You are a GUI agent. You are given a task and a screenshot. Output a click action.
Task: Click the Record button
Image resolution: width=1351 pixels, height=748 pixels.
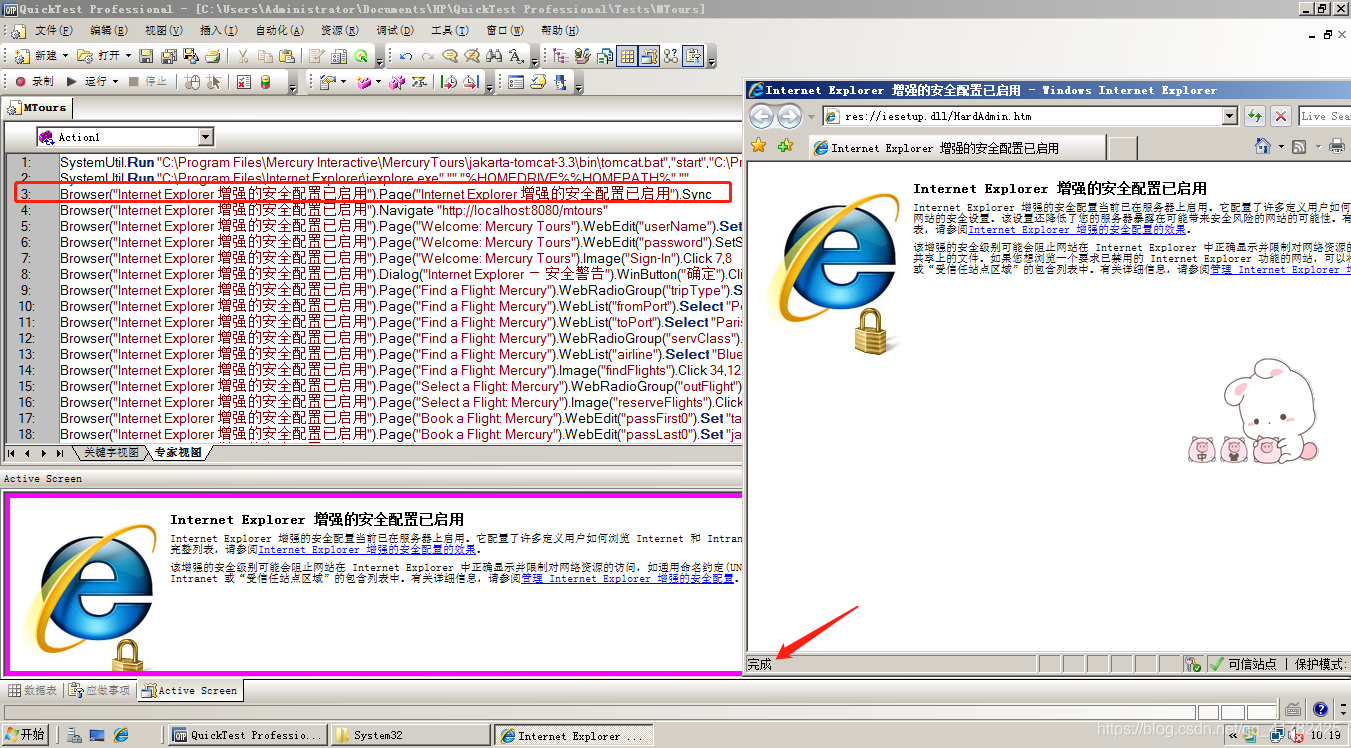(36, 81)
